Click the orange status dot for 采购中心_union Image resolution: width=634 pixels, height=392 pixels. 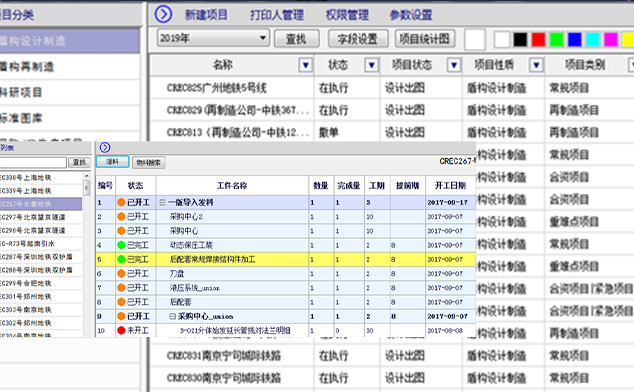click(x=121, y=316)
